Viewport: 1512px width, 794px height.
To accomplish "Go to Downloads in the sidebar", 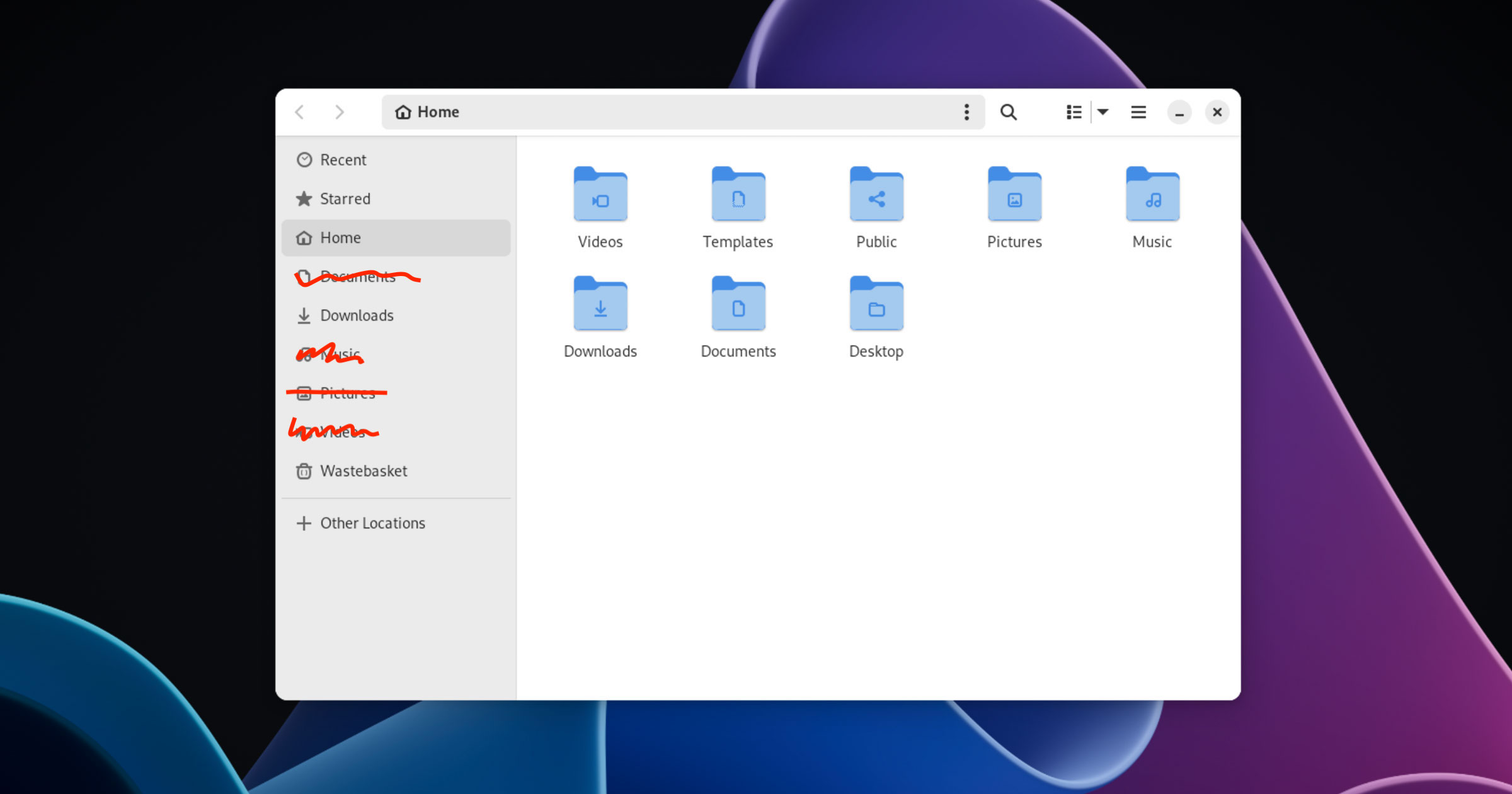I will coord(357,316).
